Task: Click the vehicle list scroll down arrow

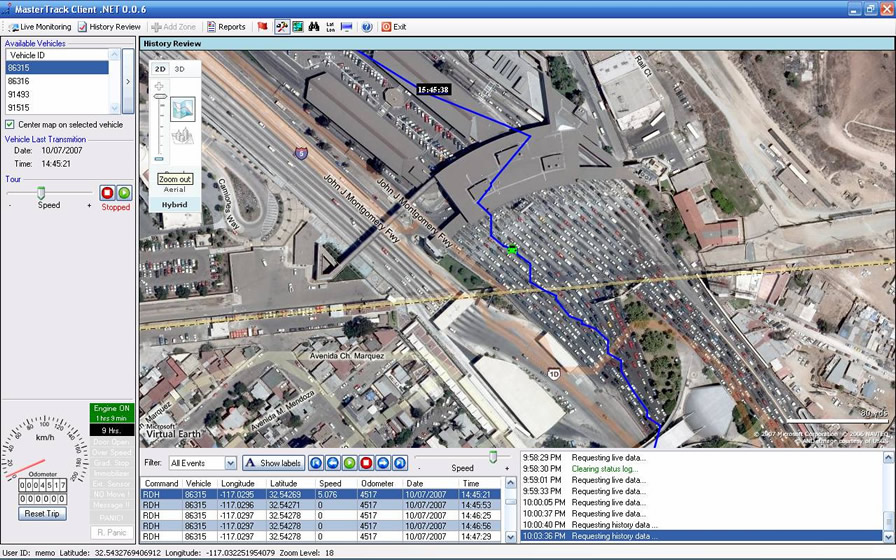Action: coord(114,108)
